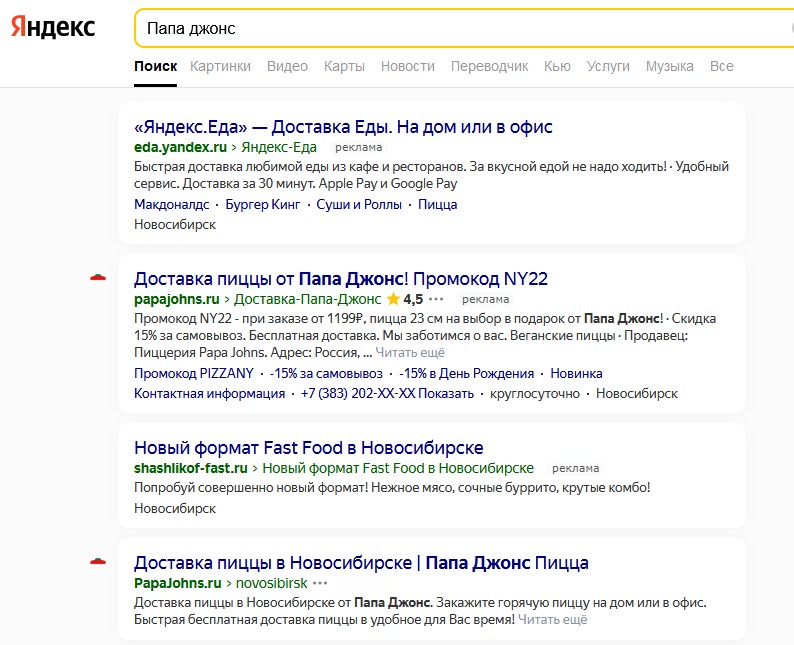Click Новосибирск under the Яндекс.Еда ad
Screen dimensions: 794x645
tap(175, 225)
